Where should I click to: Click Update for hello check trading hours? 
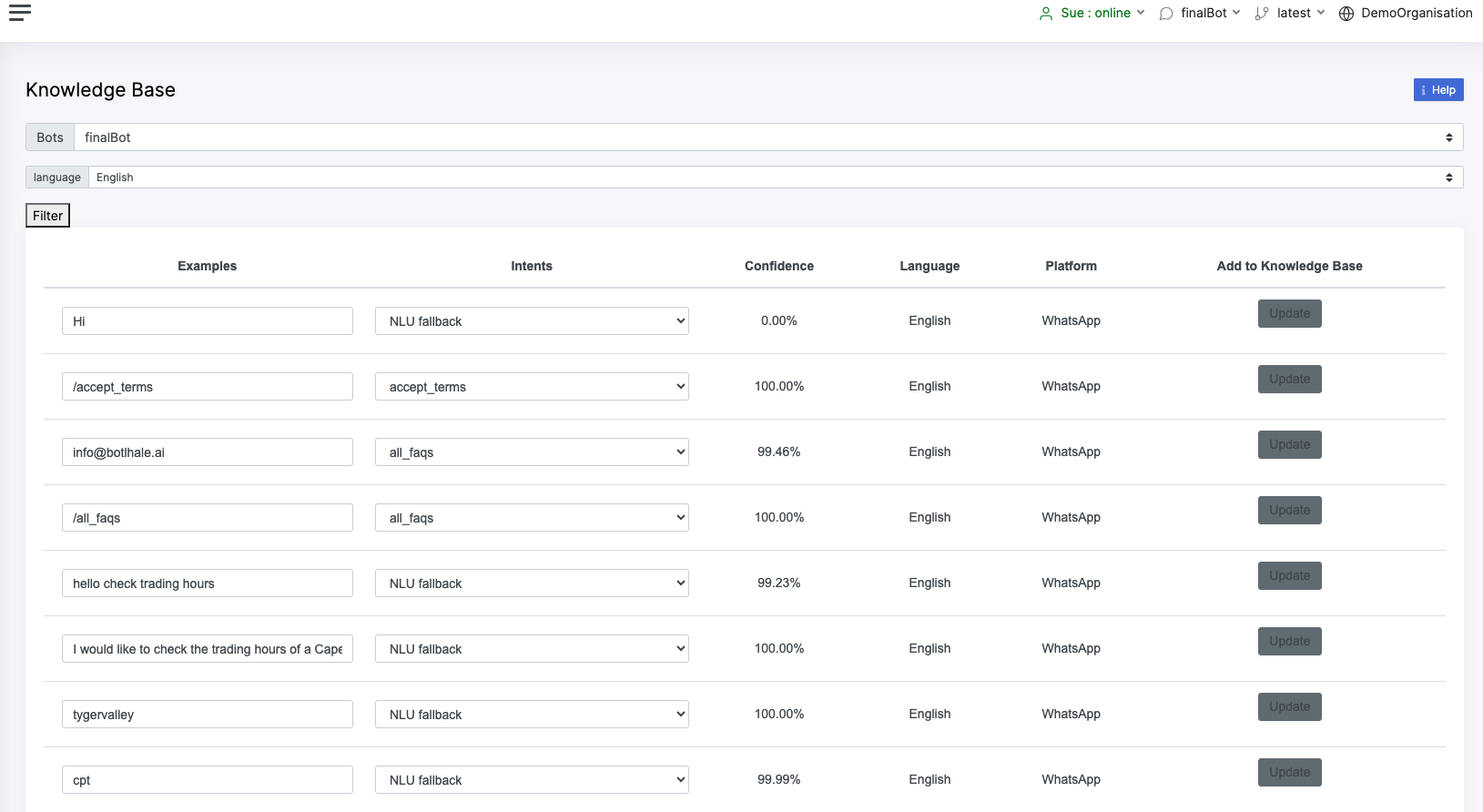click(1289, 575)
